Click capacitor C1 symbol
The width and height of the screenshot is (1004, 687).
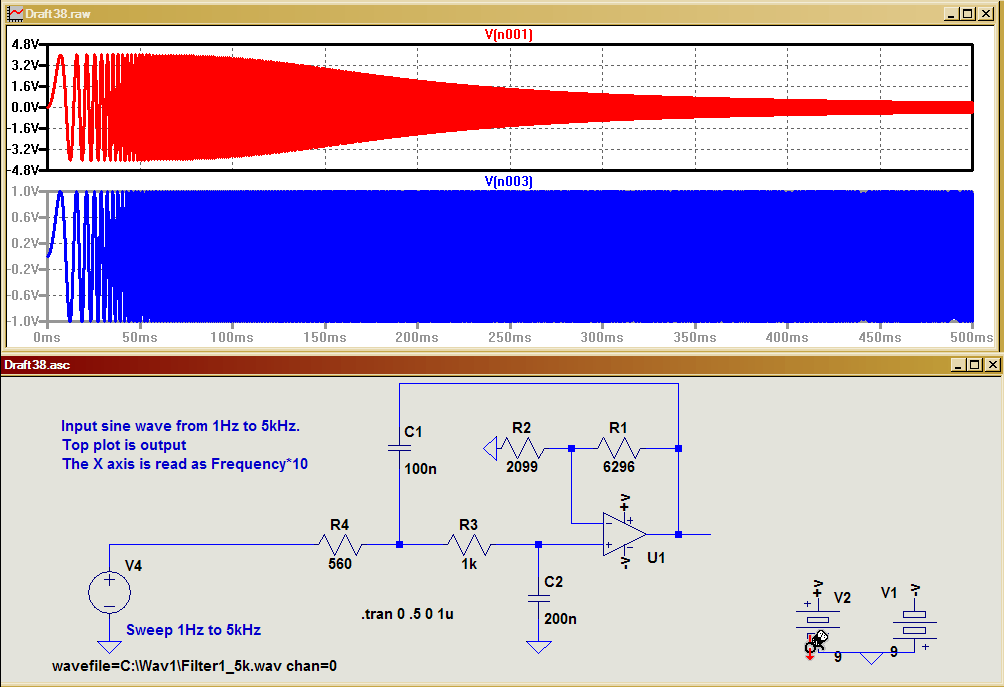399,448
